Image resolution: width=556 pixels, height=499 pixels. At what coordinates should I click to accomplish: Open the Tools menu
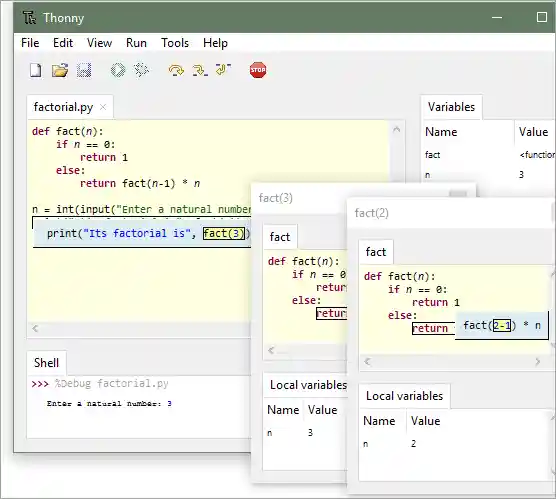pyautogui.click(x=175, y=43)
